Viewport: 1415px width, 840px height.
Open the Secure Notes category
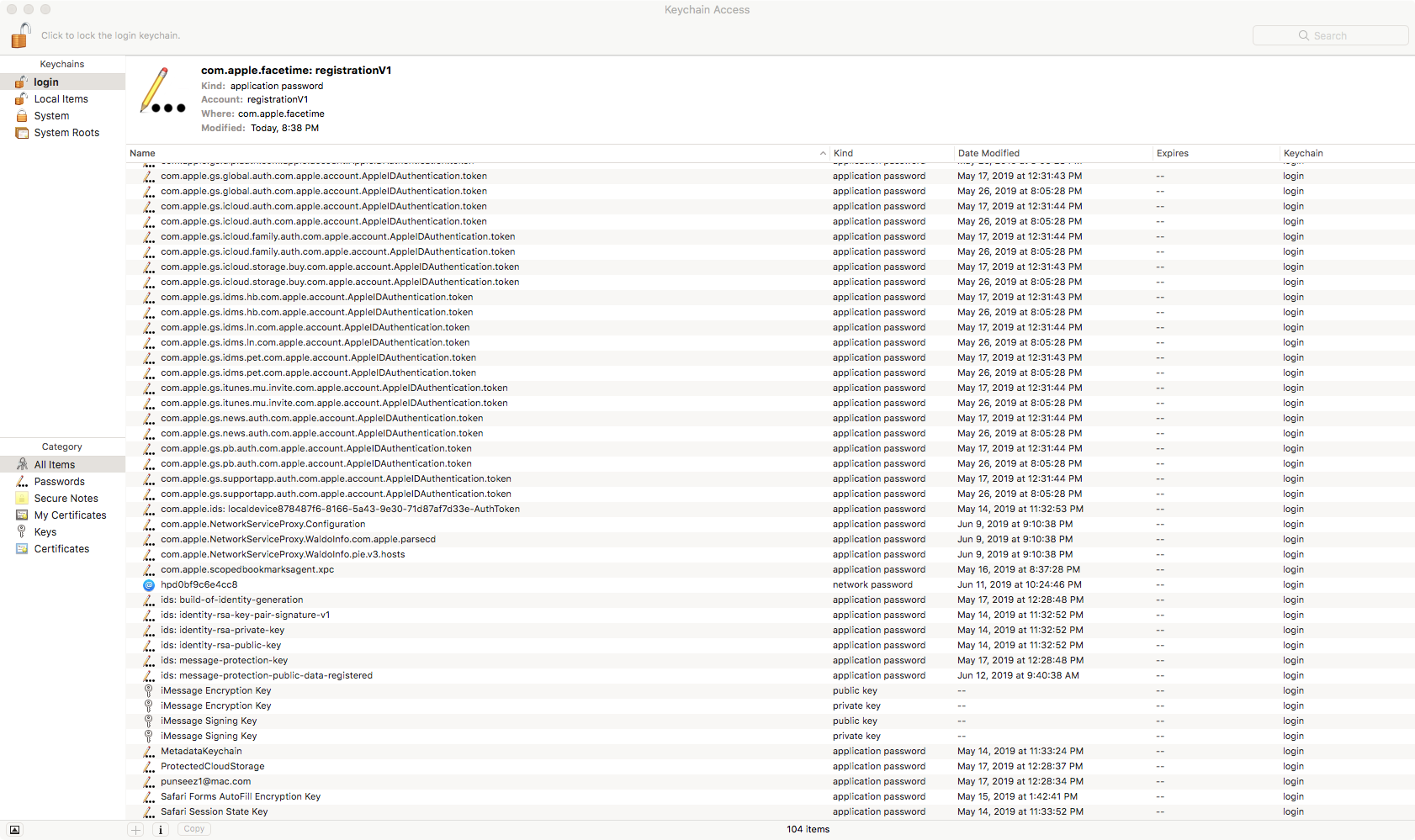[x=65, y=498]
